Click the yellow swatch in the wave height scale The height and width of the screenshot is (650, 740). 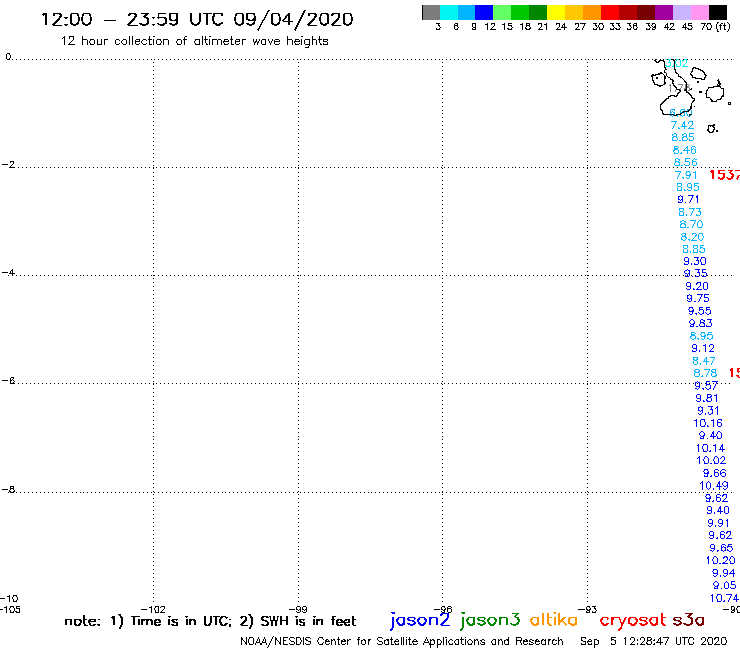[556, 12]
